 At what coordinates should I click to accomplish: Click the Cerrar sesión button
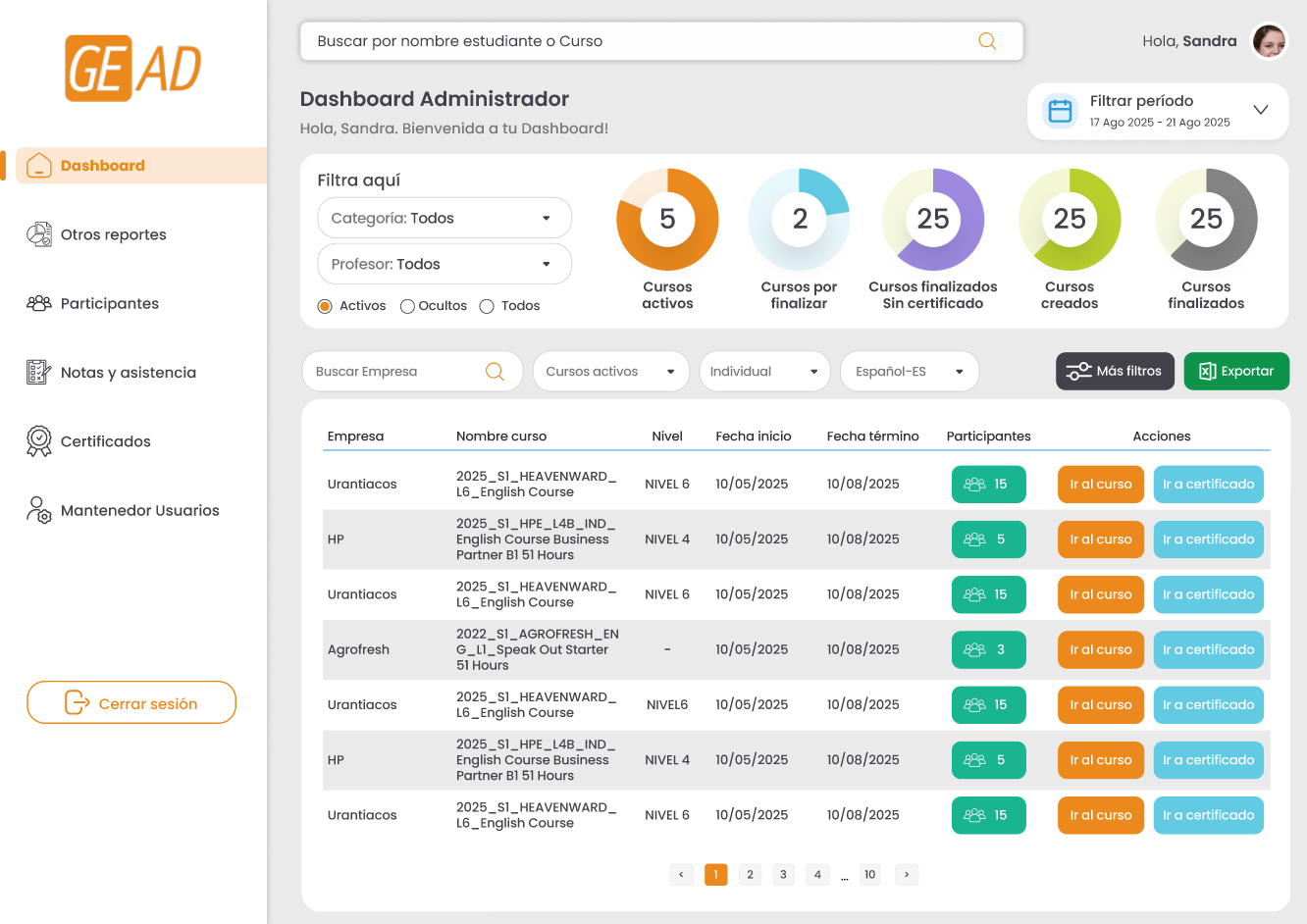point(131,702)
